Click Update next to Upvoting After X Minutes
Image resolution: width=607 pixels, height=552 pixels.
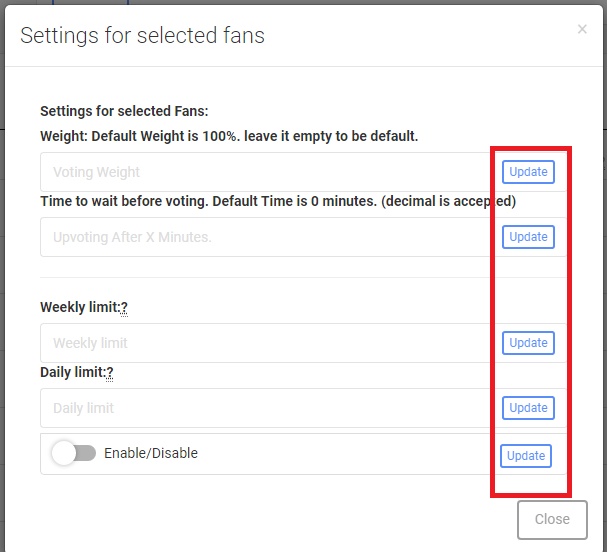point(528,237)
